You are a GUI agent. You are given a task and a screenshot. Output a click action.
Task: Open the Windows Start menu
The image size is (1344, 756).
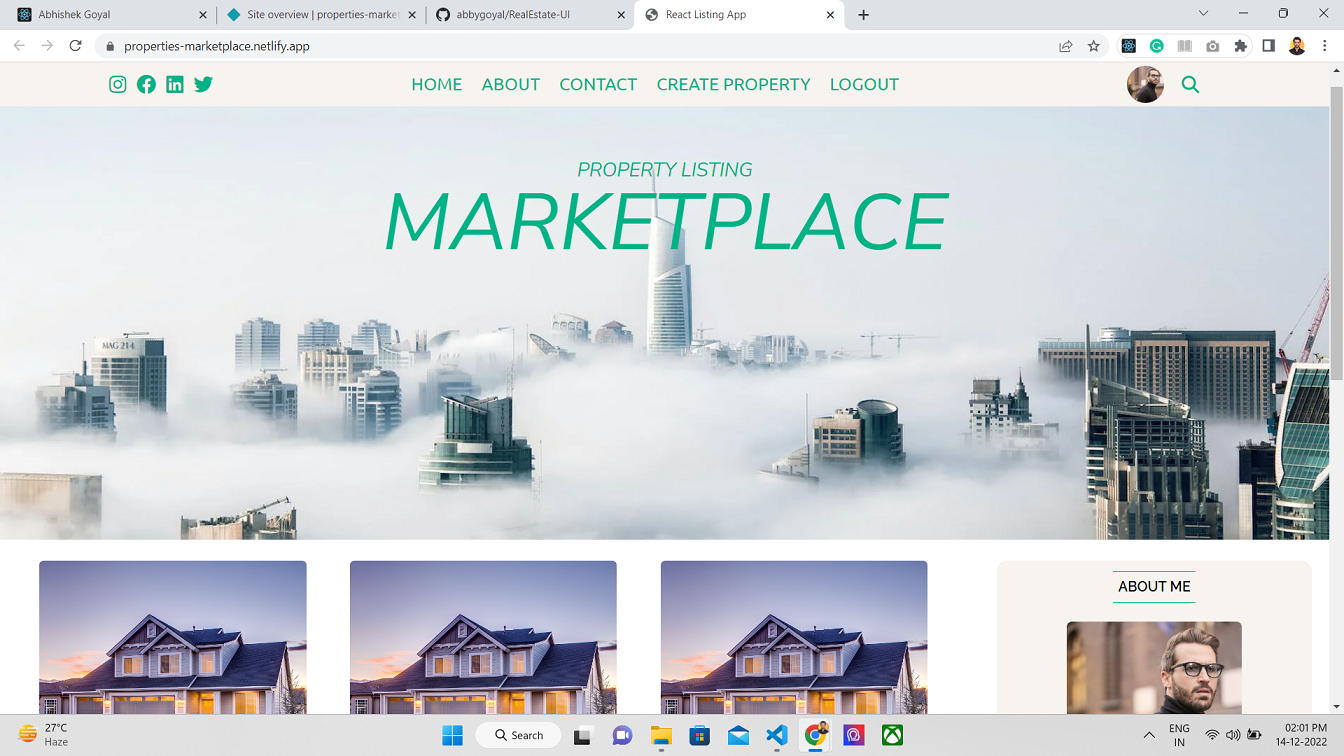tap(453, 735)
